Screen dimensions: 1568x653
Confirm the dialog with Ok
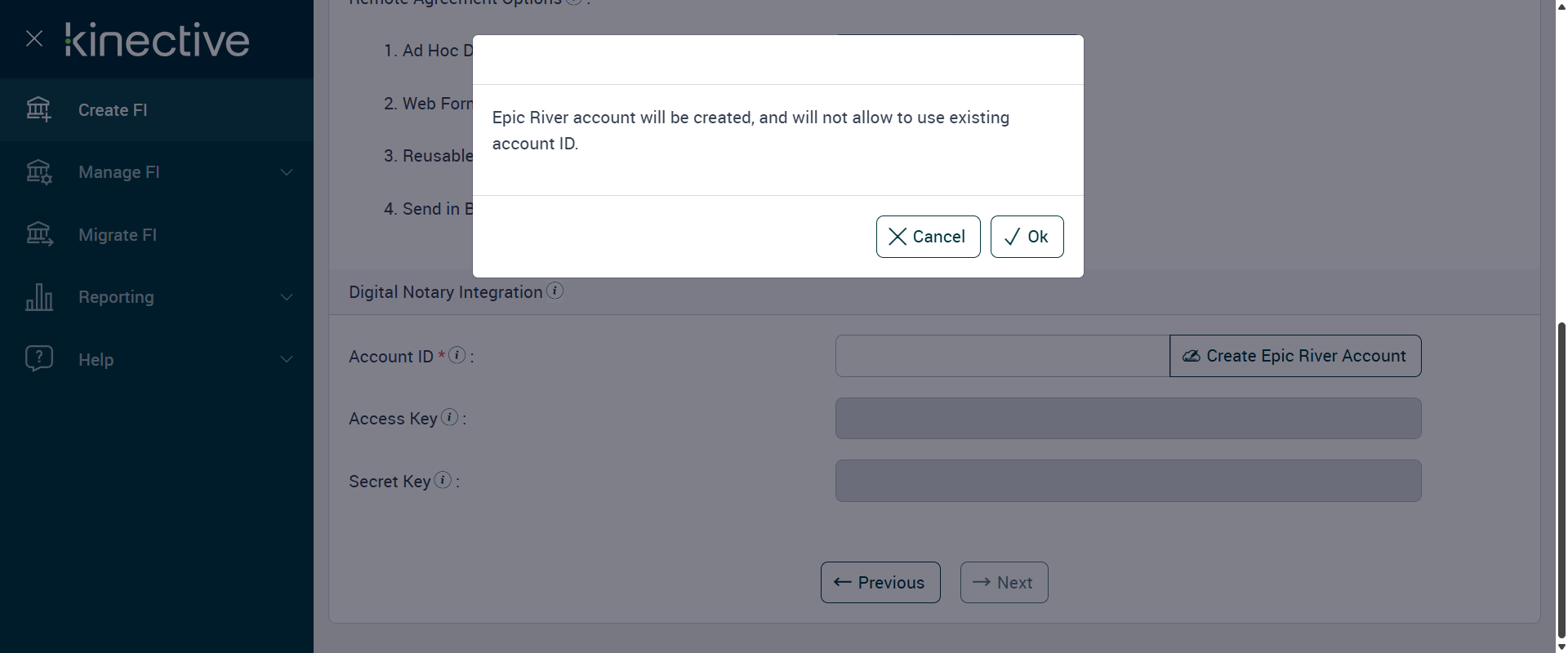(1027, 237)
